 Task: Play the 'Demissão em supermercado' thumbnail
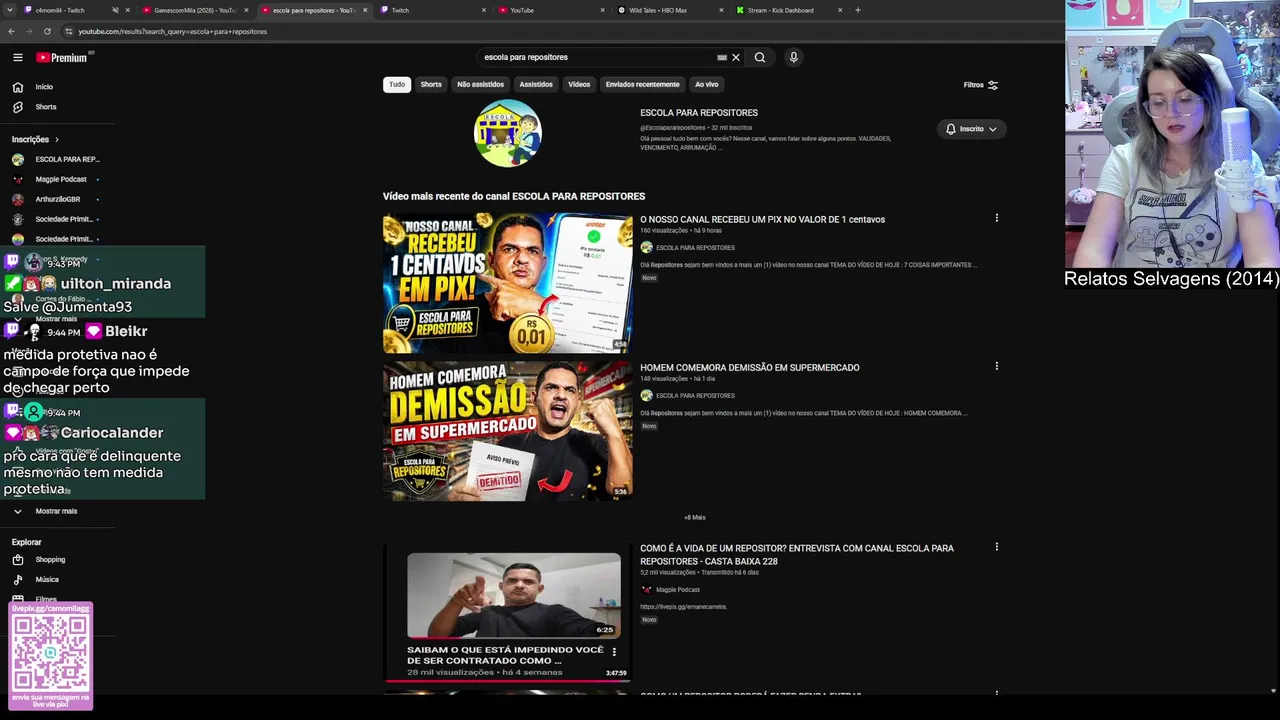tap(507, 431)
